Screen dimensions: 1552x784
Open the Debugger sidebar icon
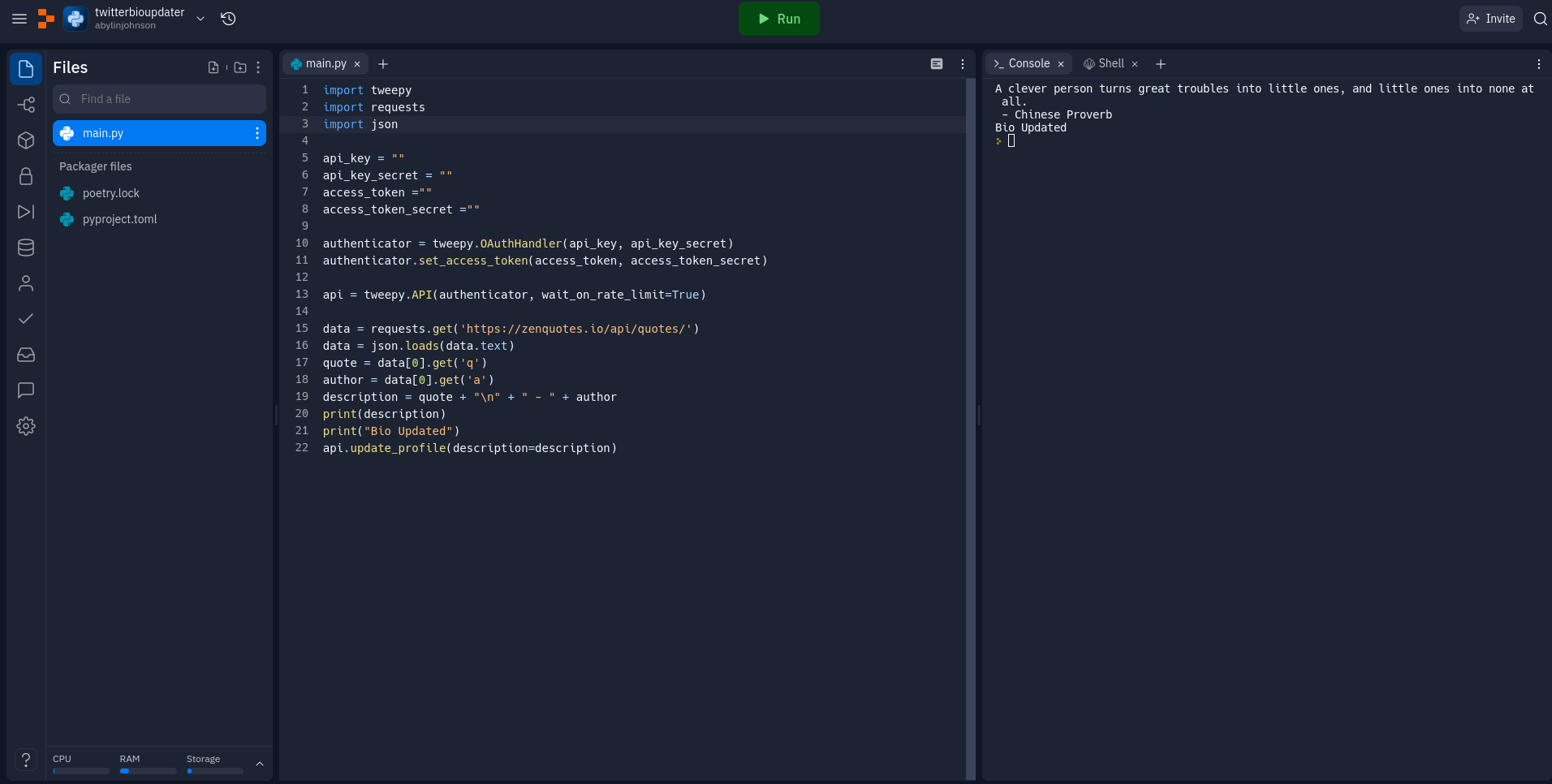(x=26, y=212)
